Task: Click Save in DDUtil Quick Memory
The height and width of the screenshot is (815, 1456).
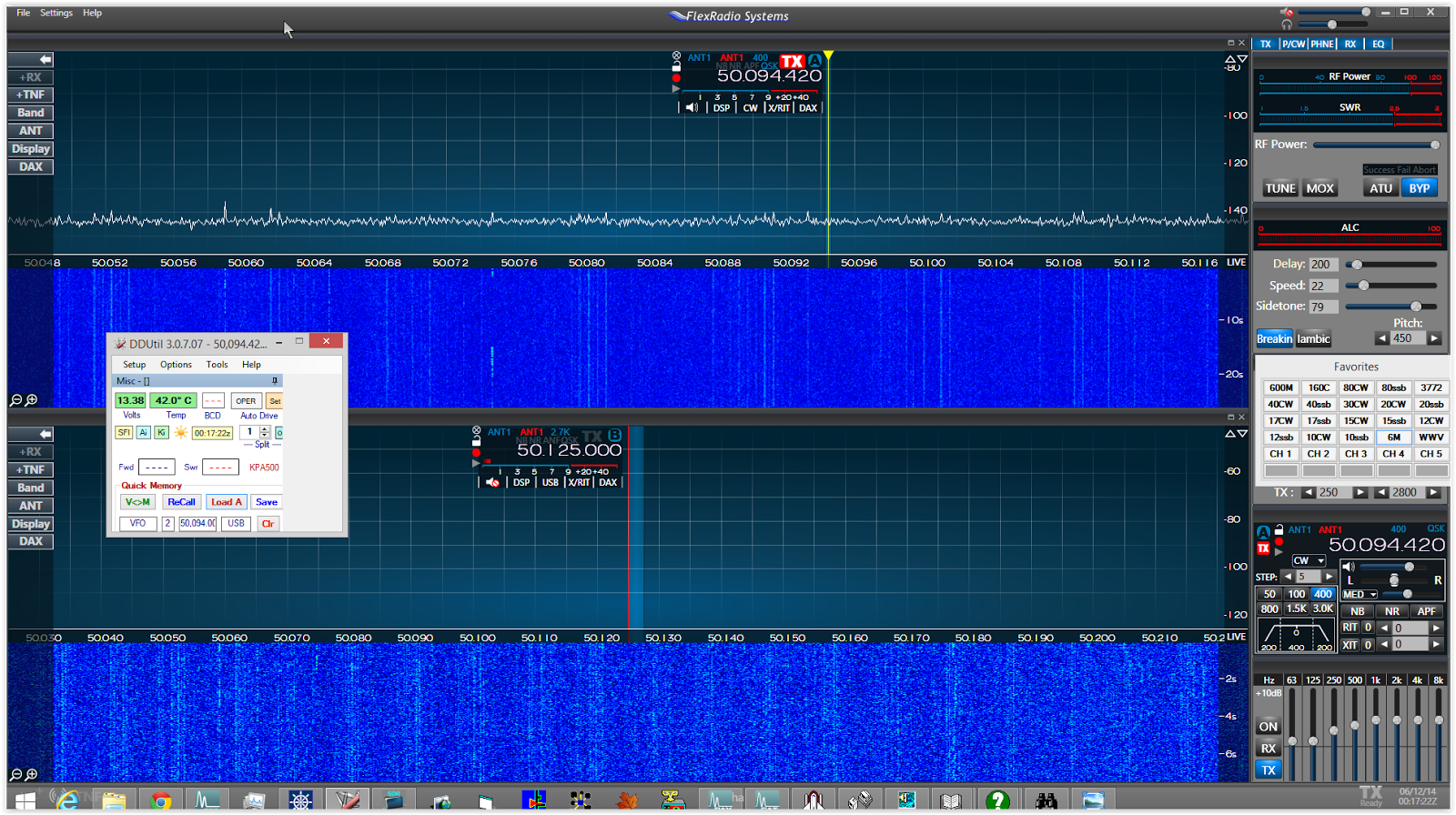Action: tap(267, 502)
